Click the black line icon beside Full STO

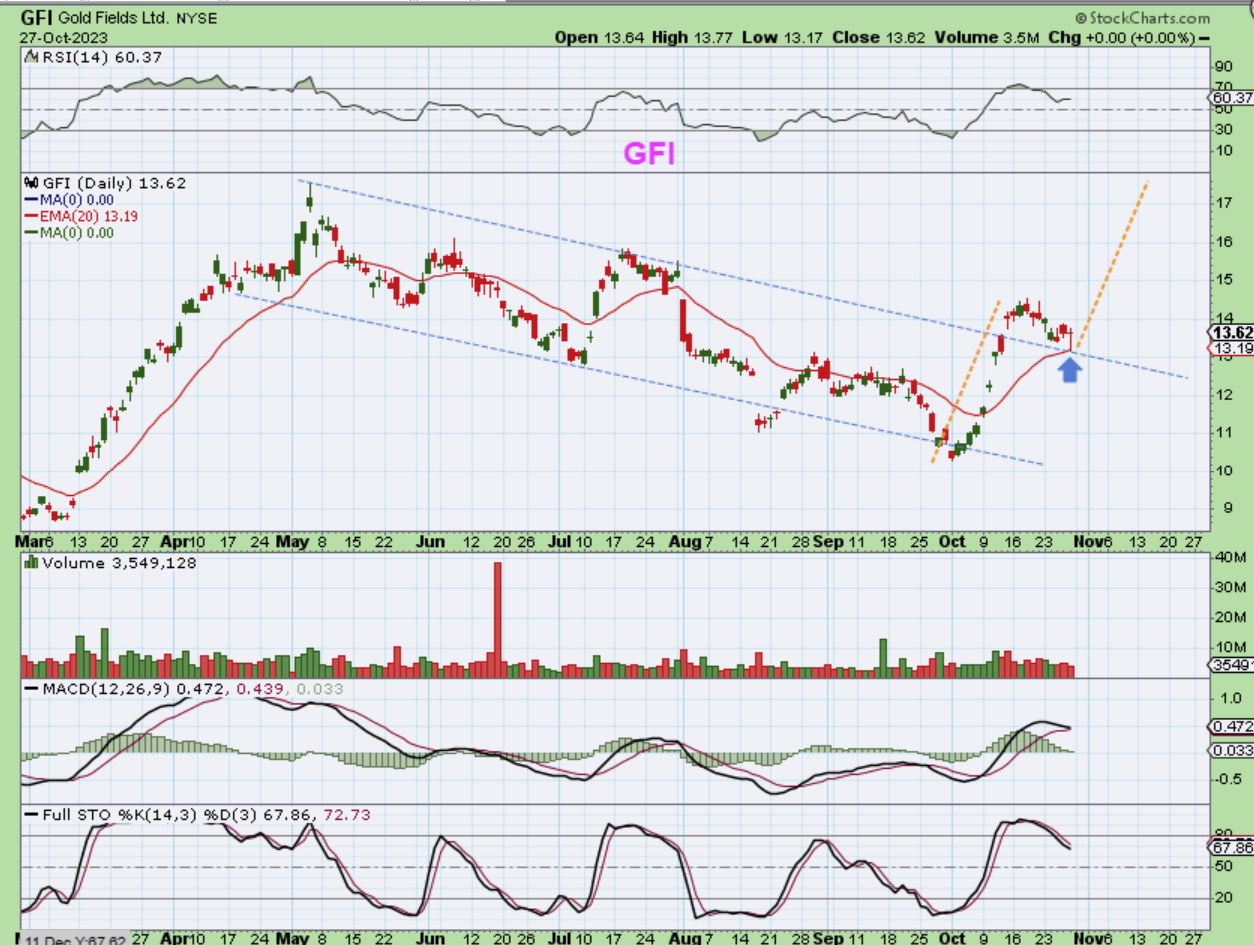29,816
